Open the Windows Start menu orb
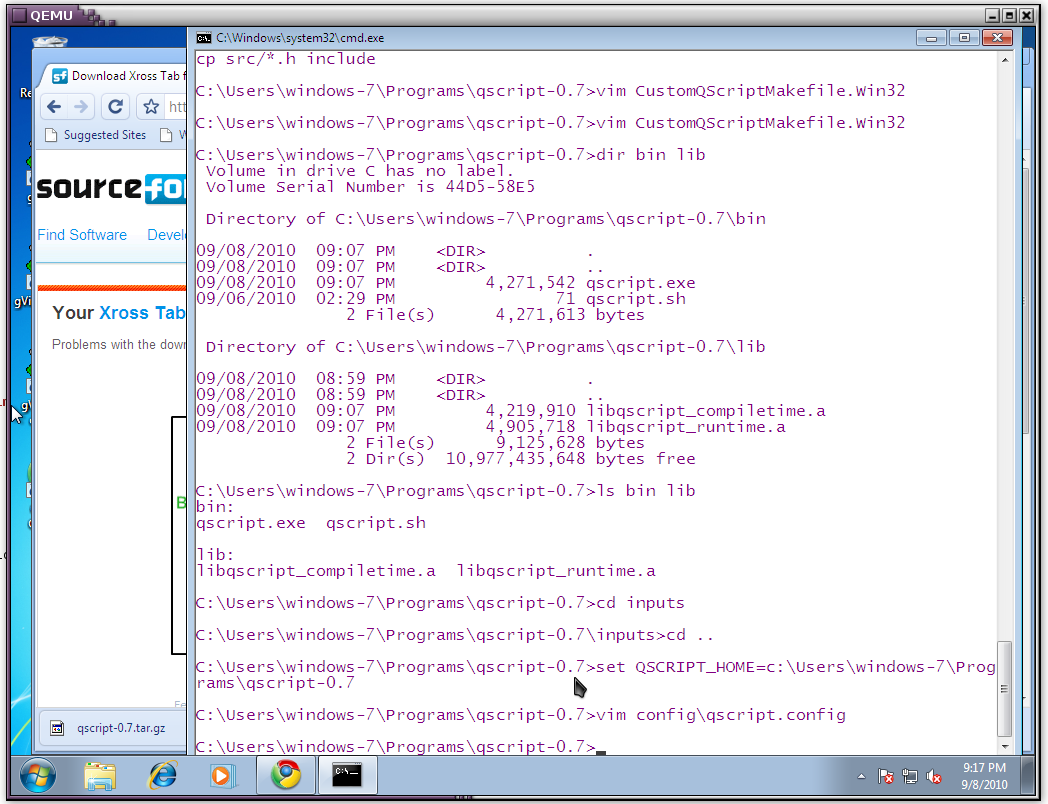This screenshot has height=804, width=1048. coord(37,775)
